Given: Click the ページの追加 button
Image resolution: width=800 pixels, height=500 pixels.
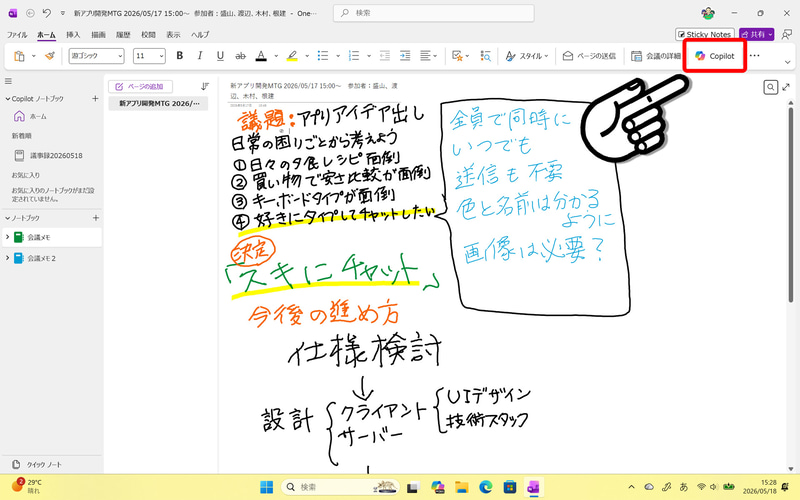Looking at the screenshot, I should coord(140,87).
